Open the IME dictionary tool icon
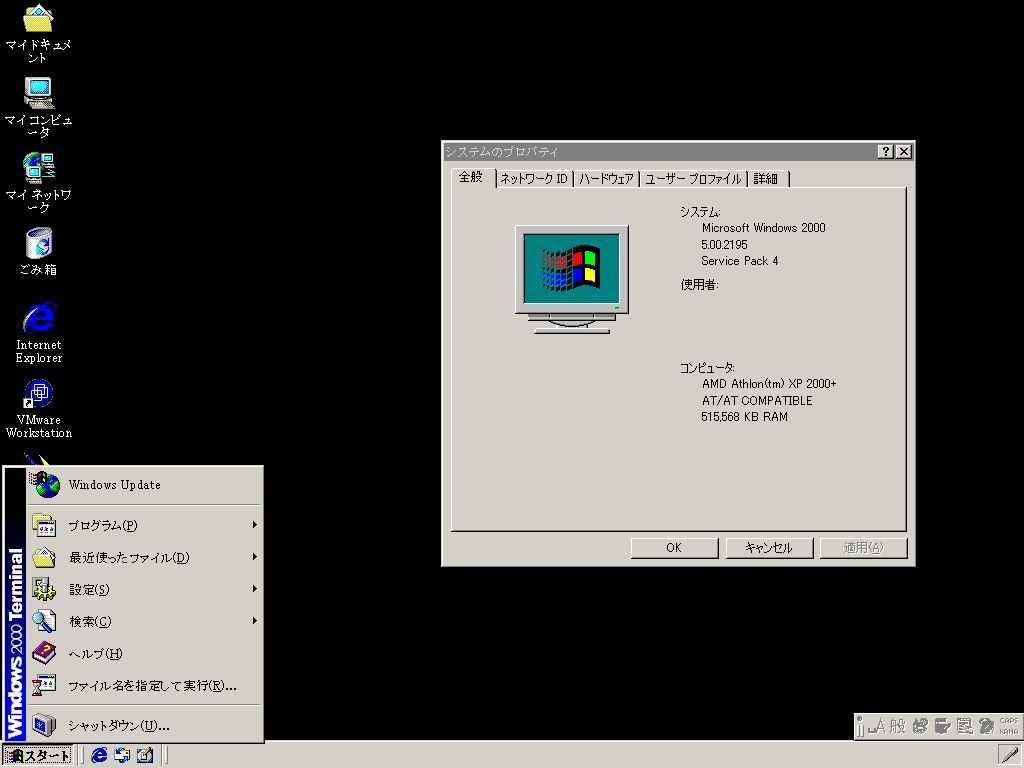This screenshot has height=768, width=1024. pyautogui.click(x=942, y=726)
